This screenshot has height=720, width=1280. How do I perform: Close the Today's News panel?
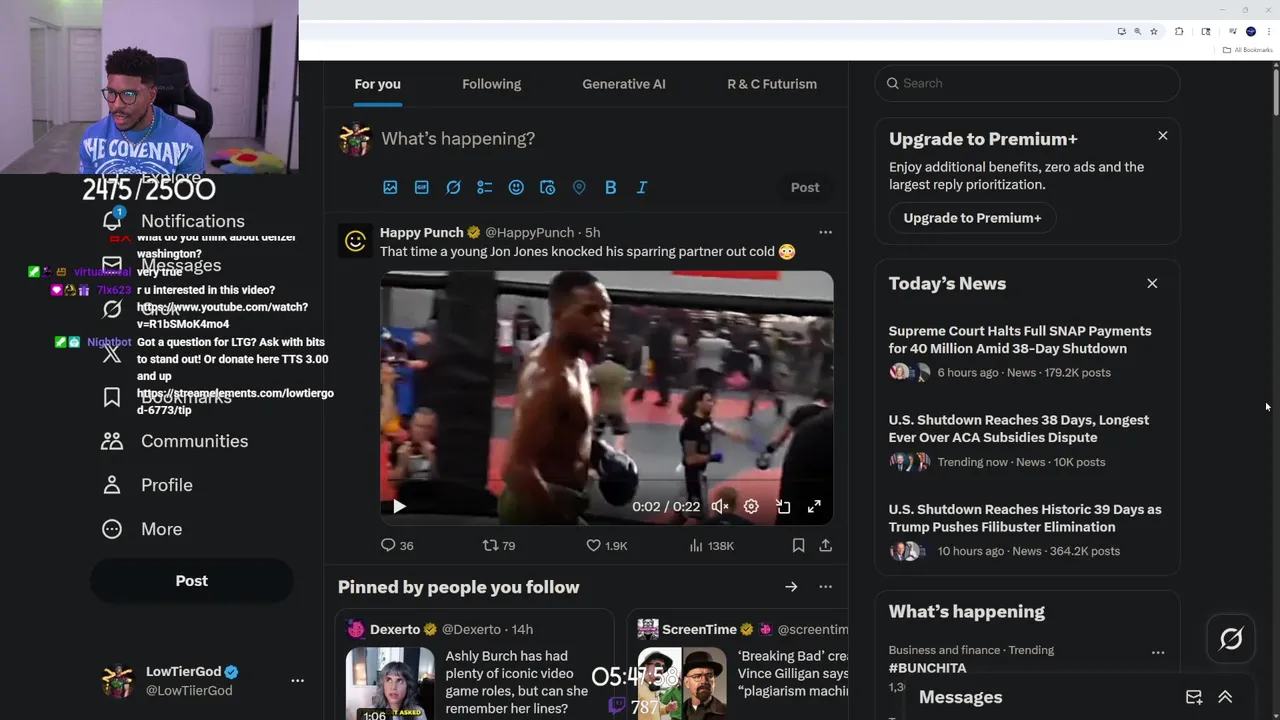click(x=1152, y=283)
